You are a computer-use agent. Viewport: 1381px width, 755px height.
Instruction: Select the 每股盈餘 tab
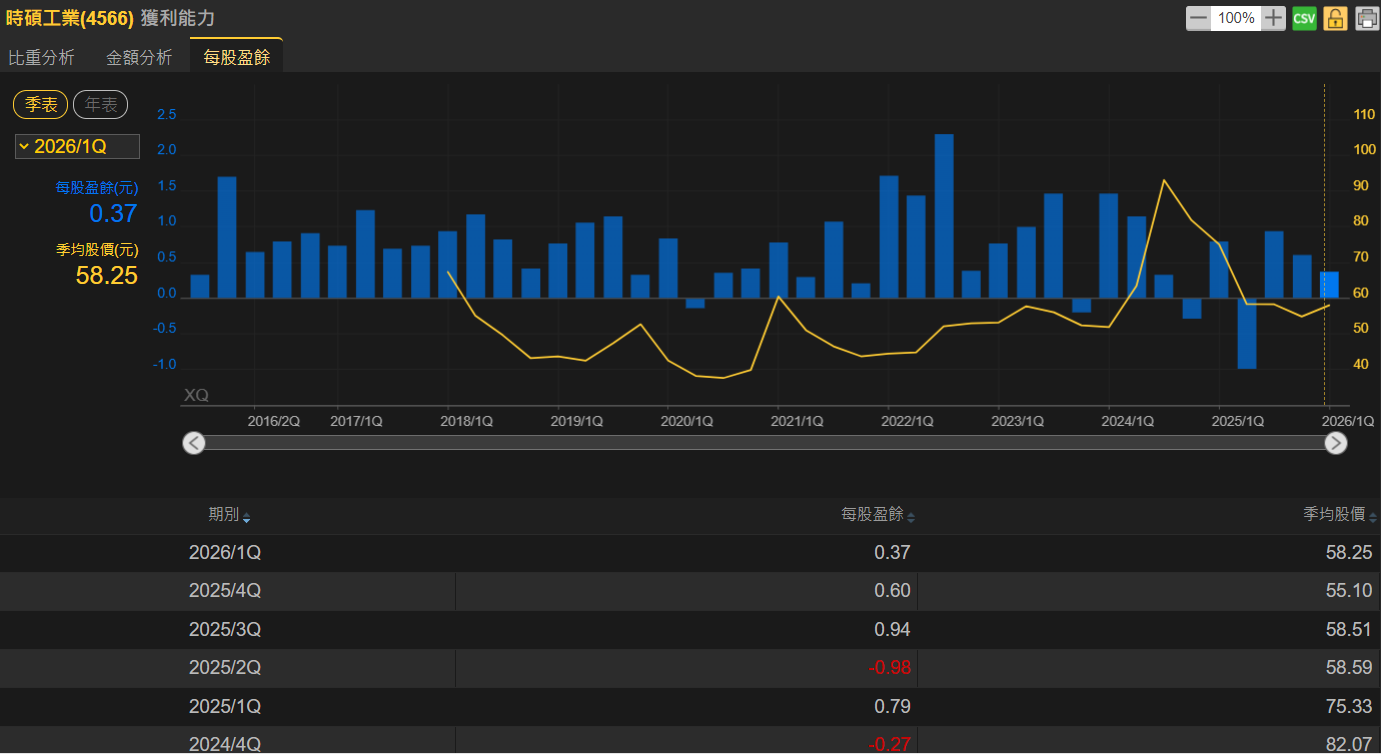coord(237,57)
